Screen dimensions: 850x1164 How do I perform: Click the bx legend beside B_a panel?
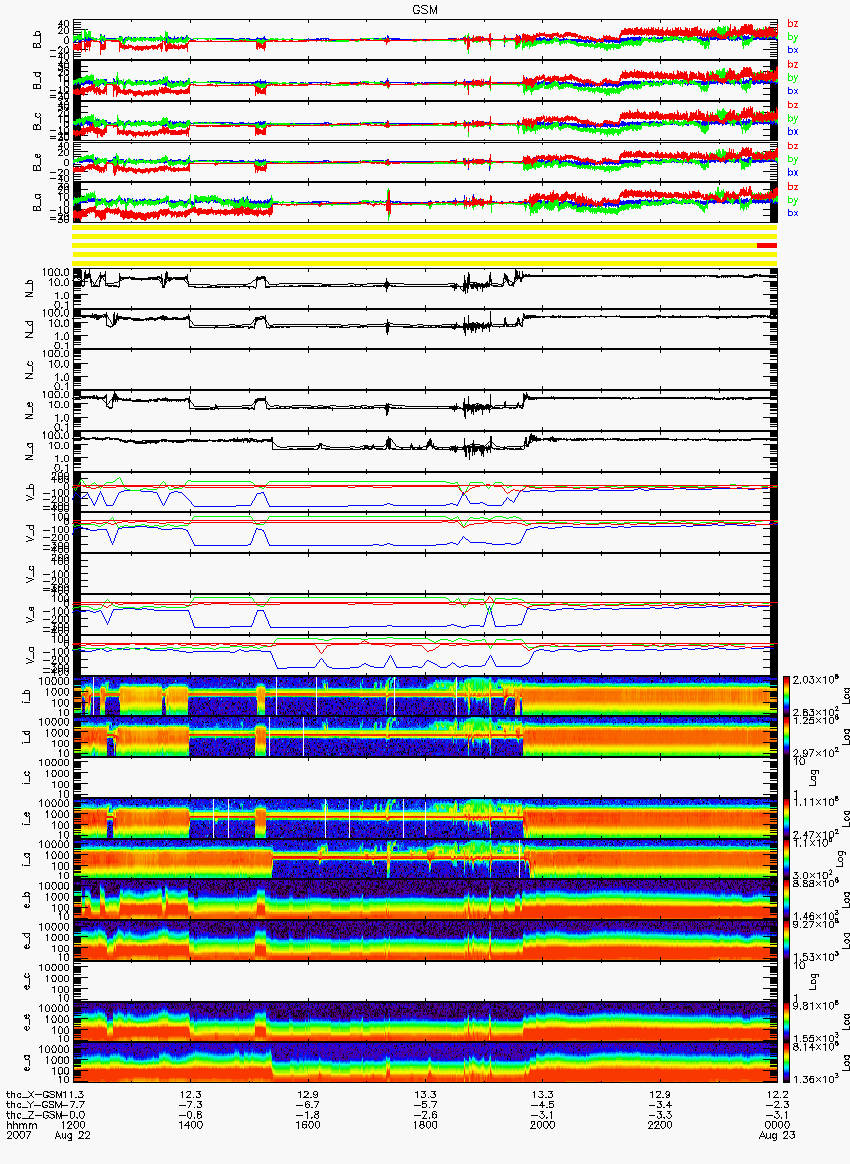[x=793, y=213]
